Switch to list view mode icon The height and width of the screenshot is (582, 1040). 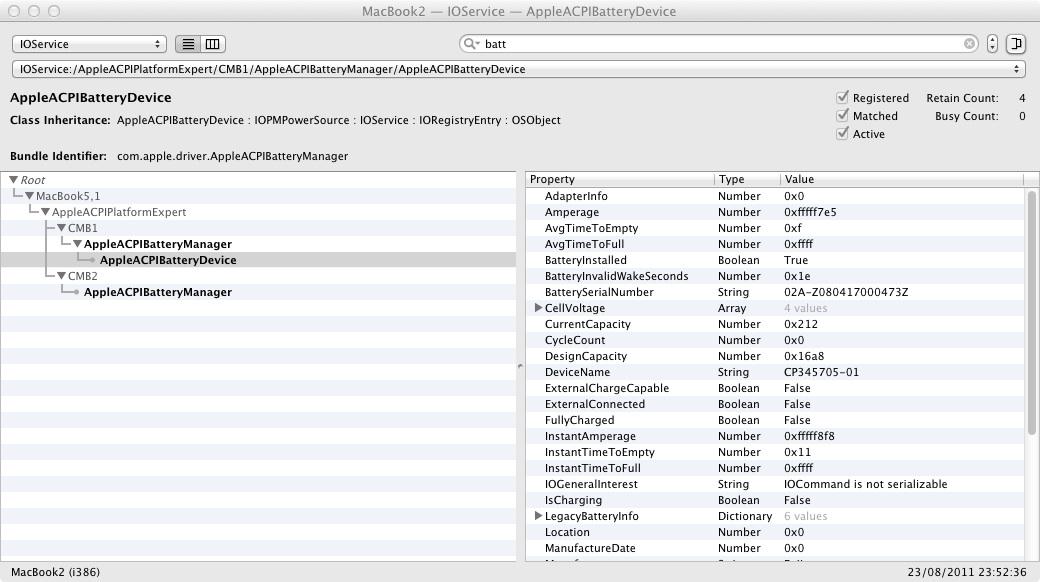pyautogui.click(x=188, y=44)
